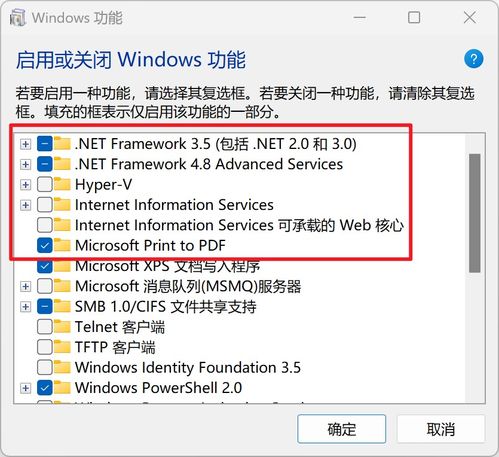This screenshot has height=457, width=499.
Task: Expand SMB 1.0/CIFS 文件共享支持 node
Action: tap(25, 307)
